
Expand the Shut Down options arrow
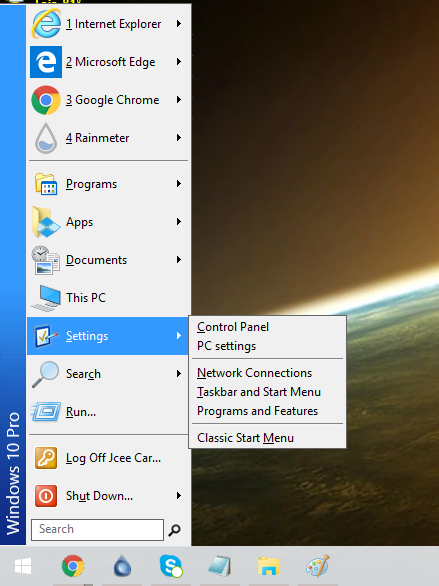point(179,496)
